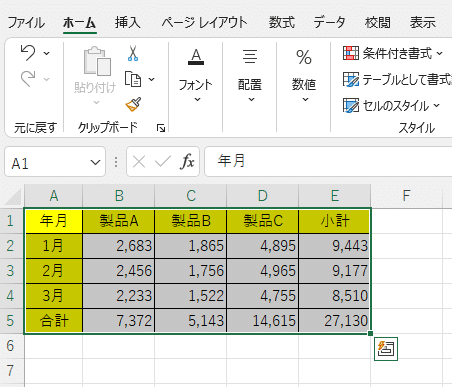Image resolution: width=452 pixels, height=387 pixels.
Task: Click the 貼り付け clipboard icon
Action: click(97, 61)
